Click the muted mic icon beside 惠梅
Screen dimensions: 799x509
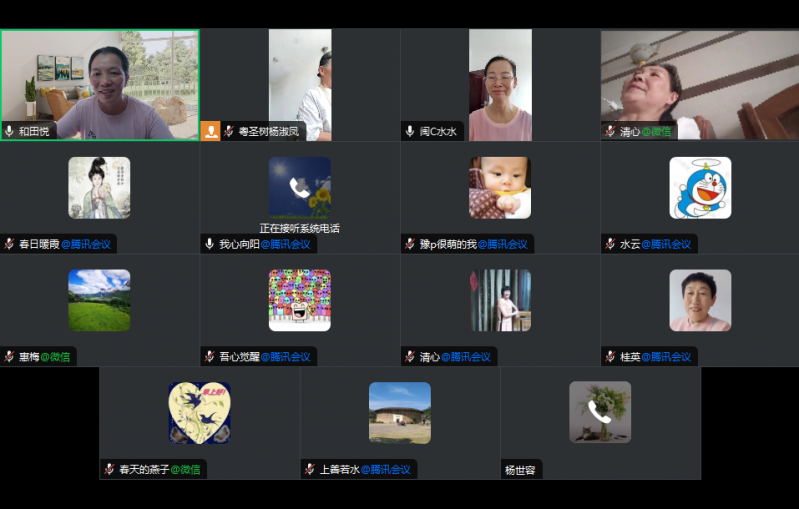click(x=10, y=357)
